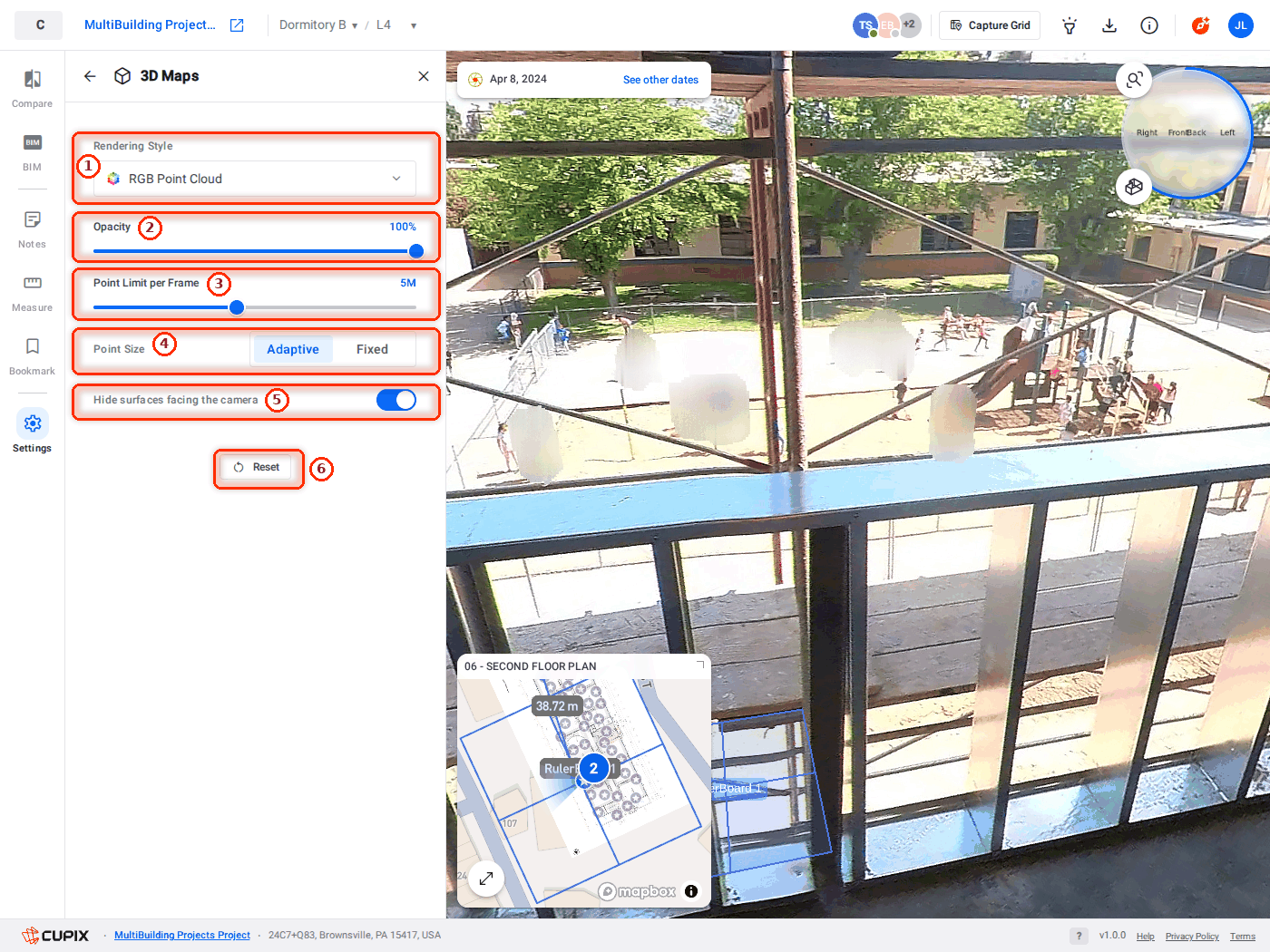This screenshot has width=1270, height=952.
Task: Open MultiBuilding Projects Project footer link
Action: [x=182, y=936]
